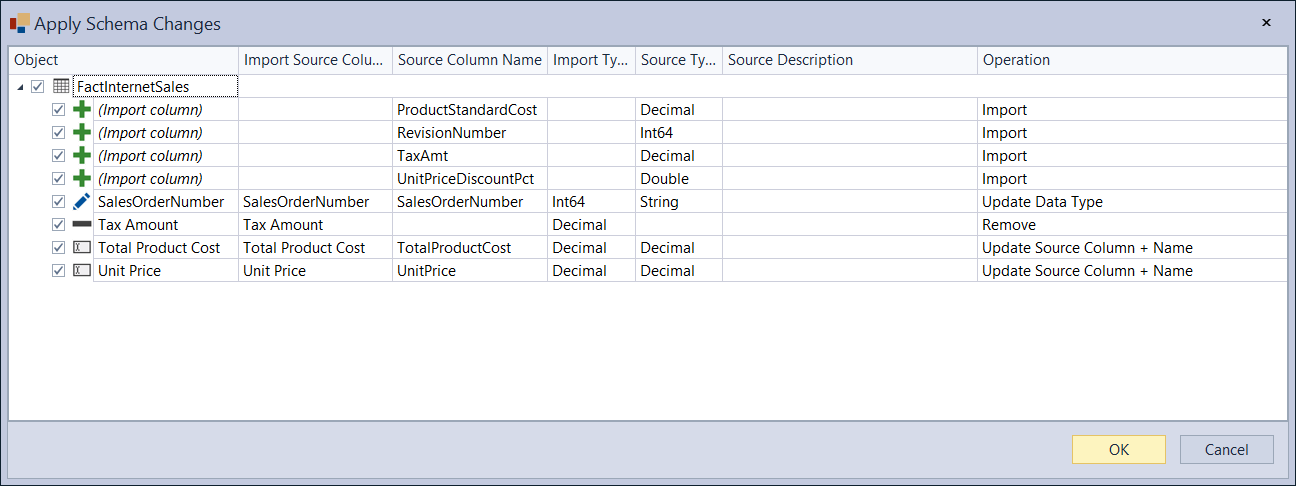
Task: Click the FactInternetSales table icon
Action: click(61, 87)
